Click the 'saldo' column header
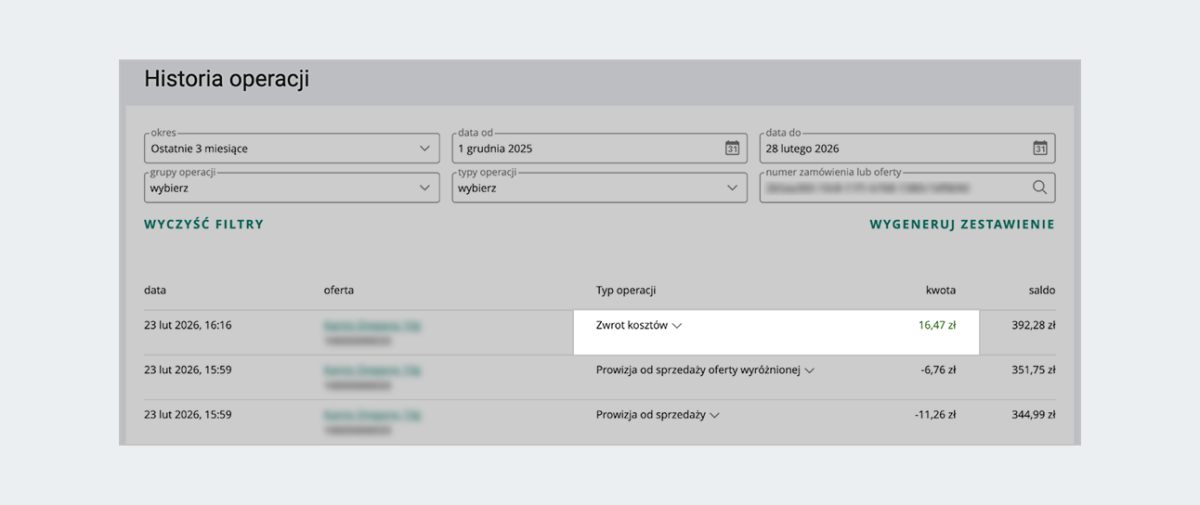The image size is (1200, 505). [x=1042, y=291]
